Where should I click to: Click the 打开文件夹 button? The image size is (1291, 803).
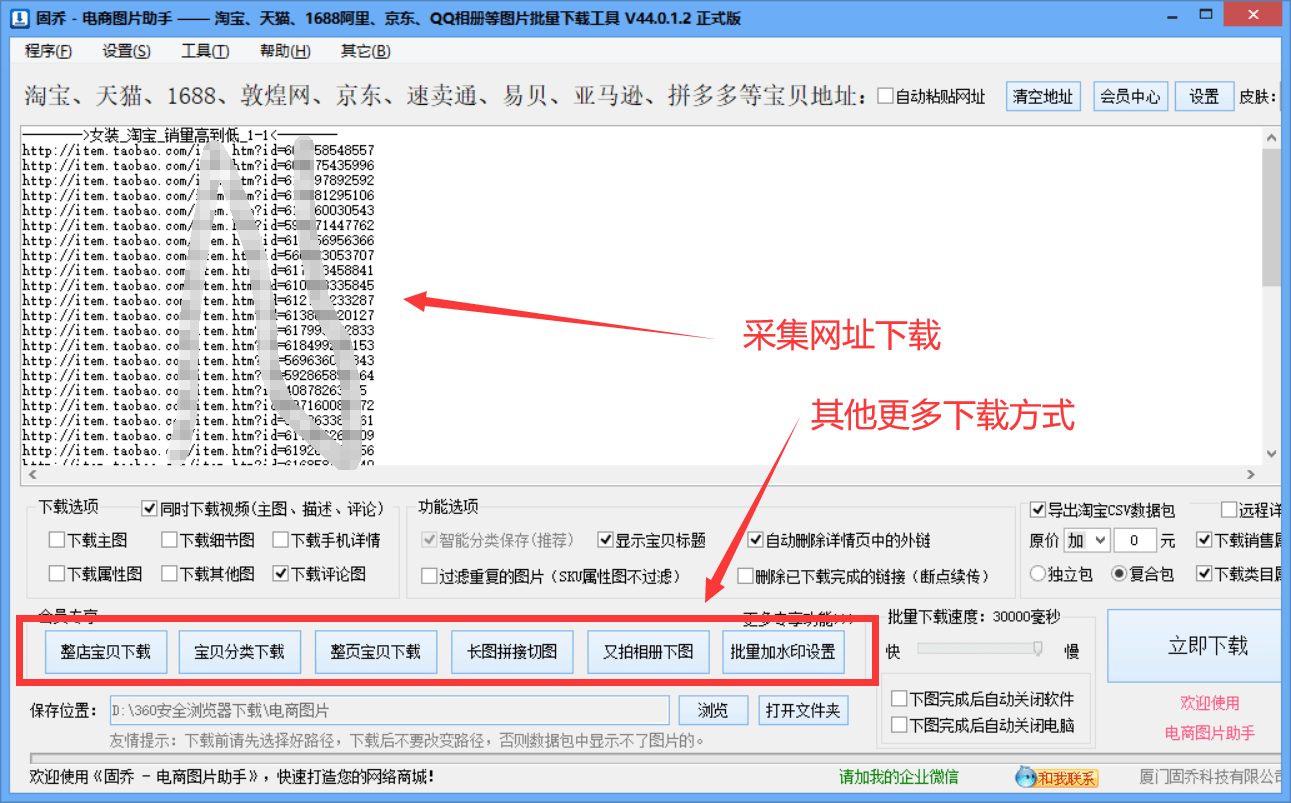click(801, 710)
